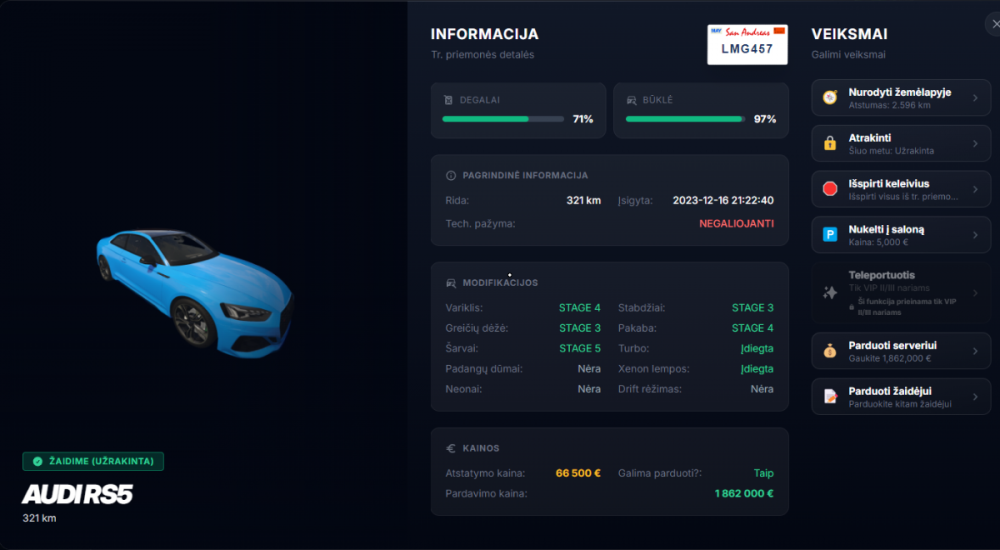Select the Nukelti į saloną action
The image size is (1000, 550).
(x=901, y=235)
